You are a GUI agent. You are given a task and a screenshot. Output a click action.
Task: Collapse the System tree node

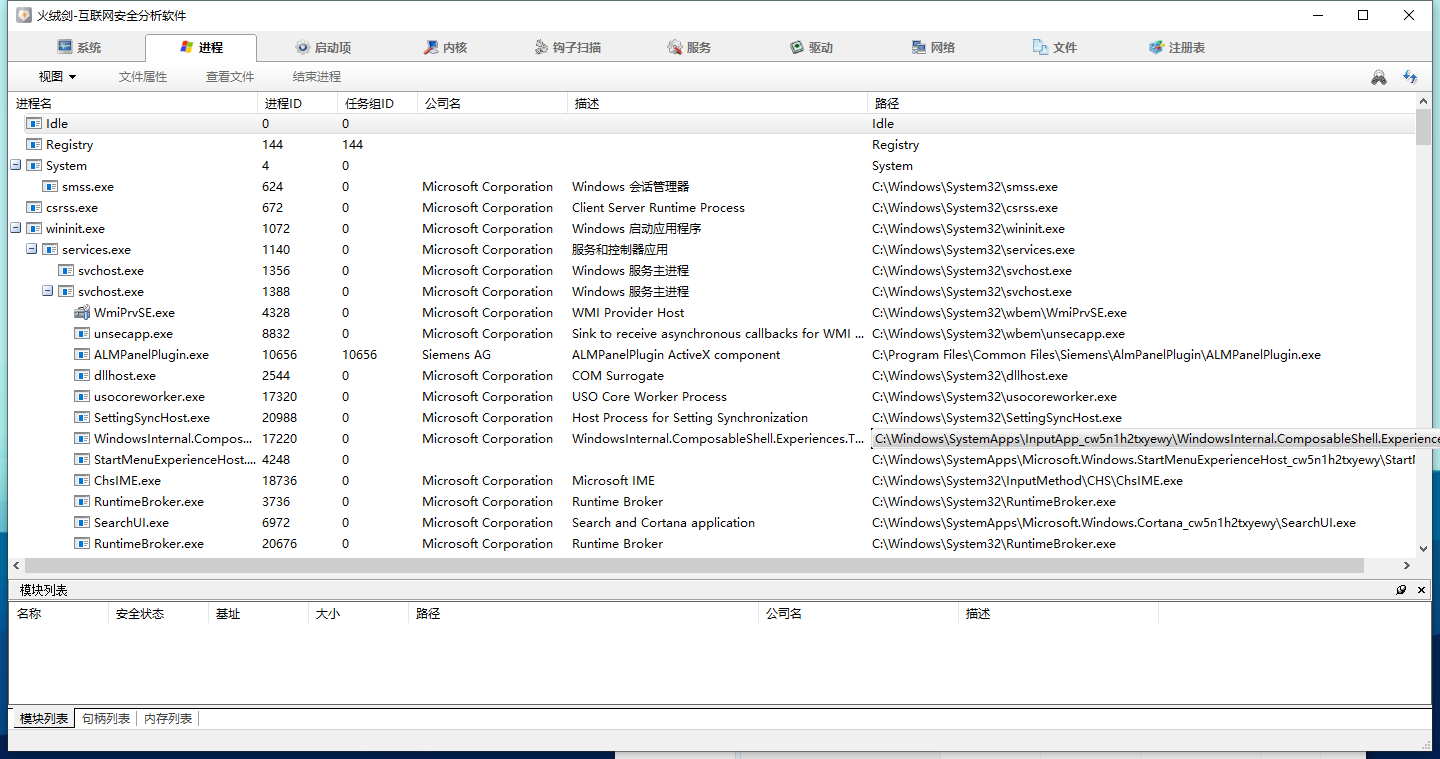point(16,166)
